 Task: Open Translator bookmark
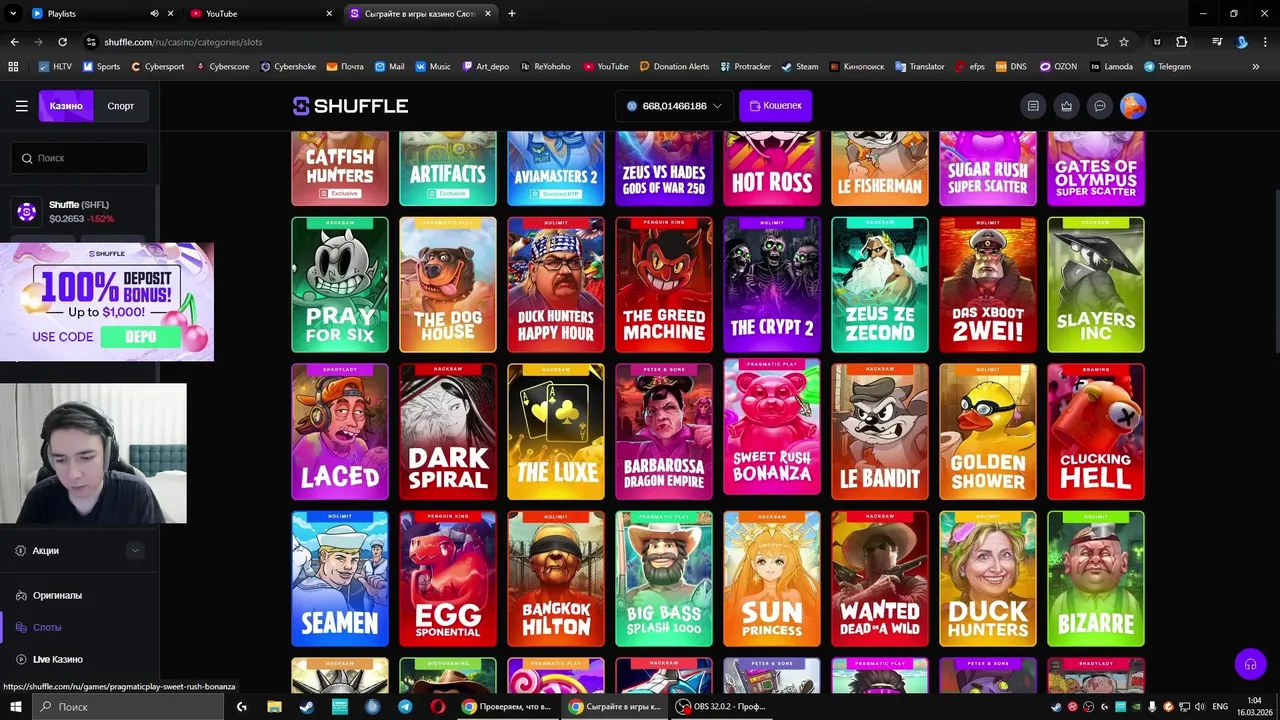tap(919, 66)
